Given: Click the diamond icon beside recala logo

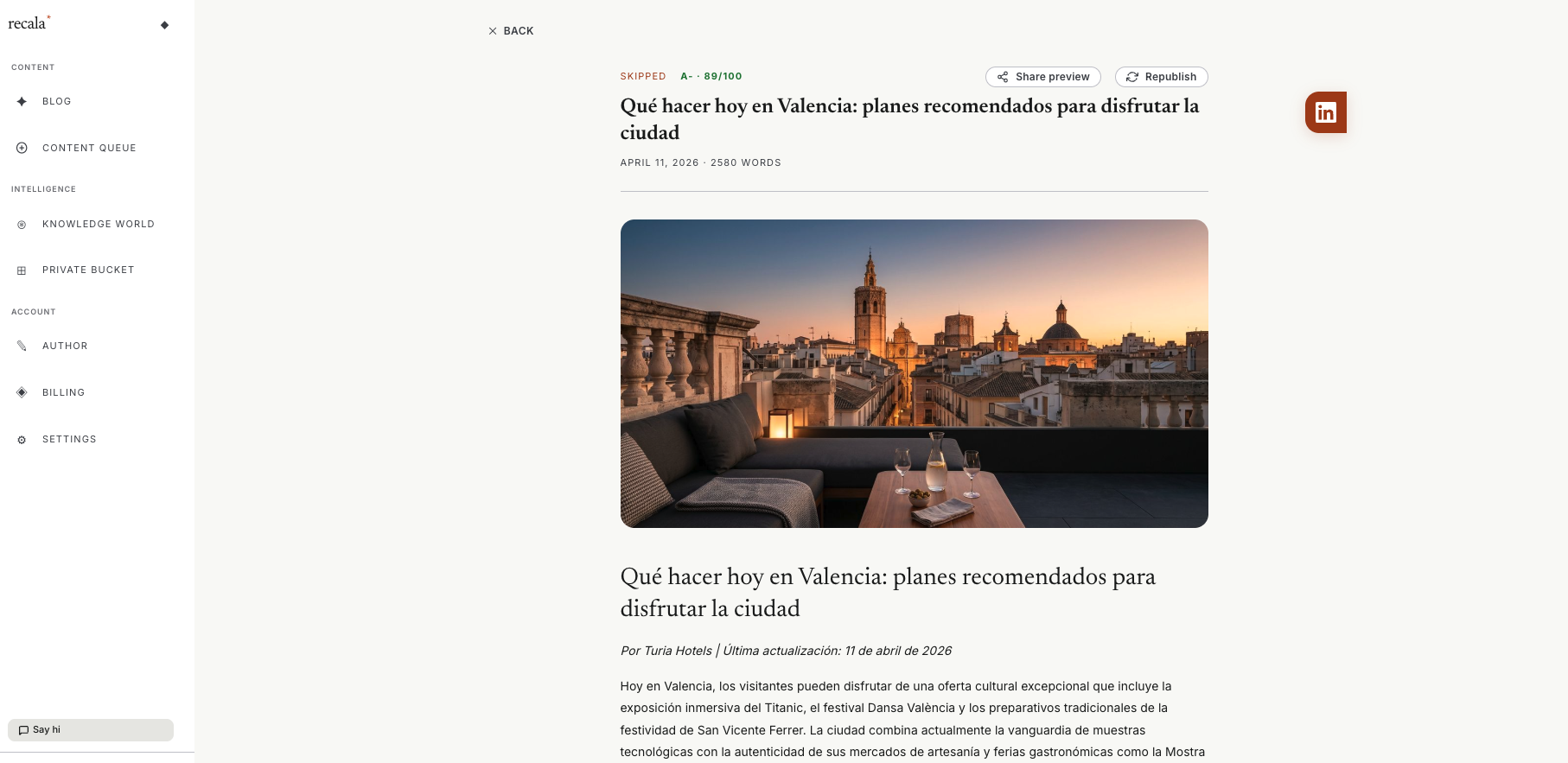Looking at the screenshot, I should click(164, 25).
